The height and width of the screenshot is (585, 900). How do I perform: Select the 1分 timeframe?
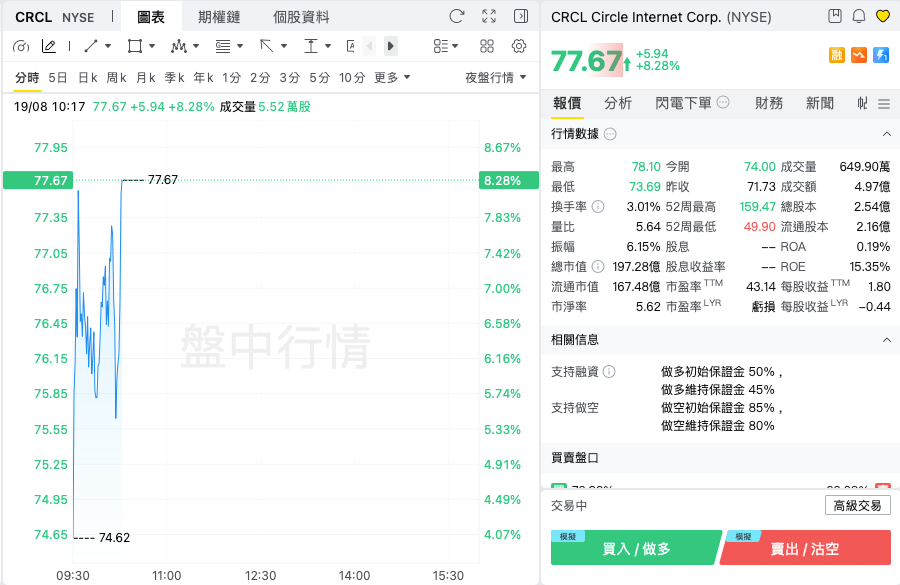(x=231, y=78)
